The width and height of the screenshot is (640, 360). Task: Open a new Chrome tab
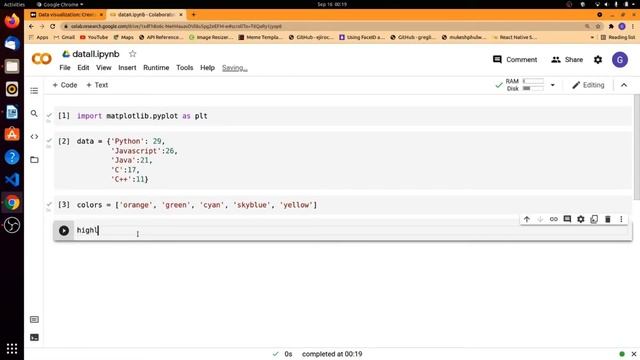tap(193, 14)
